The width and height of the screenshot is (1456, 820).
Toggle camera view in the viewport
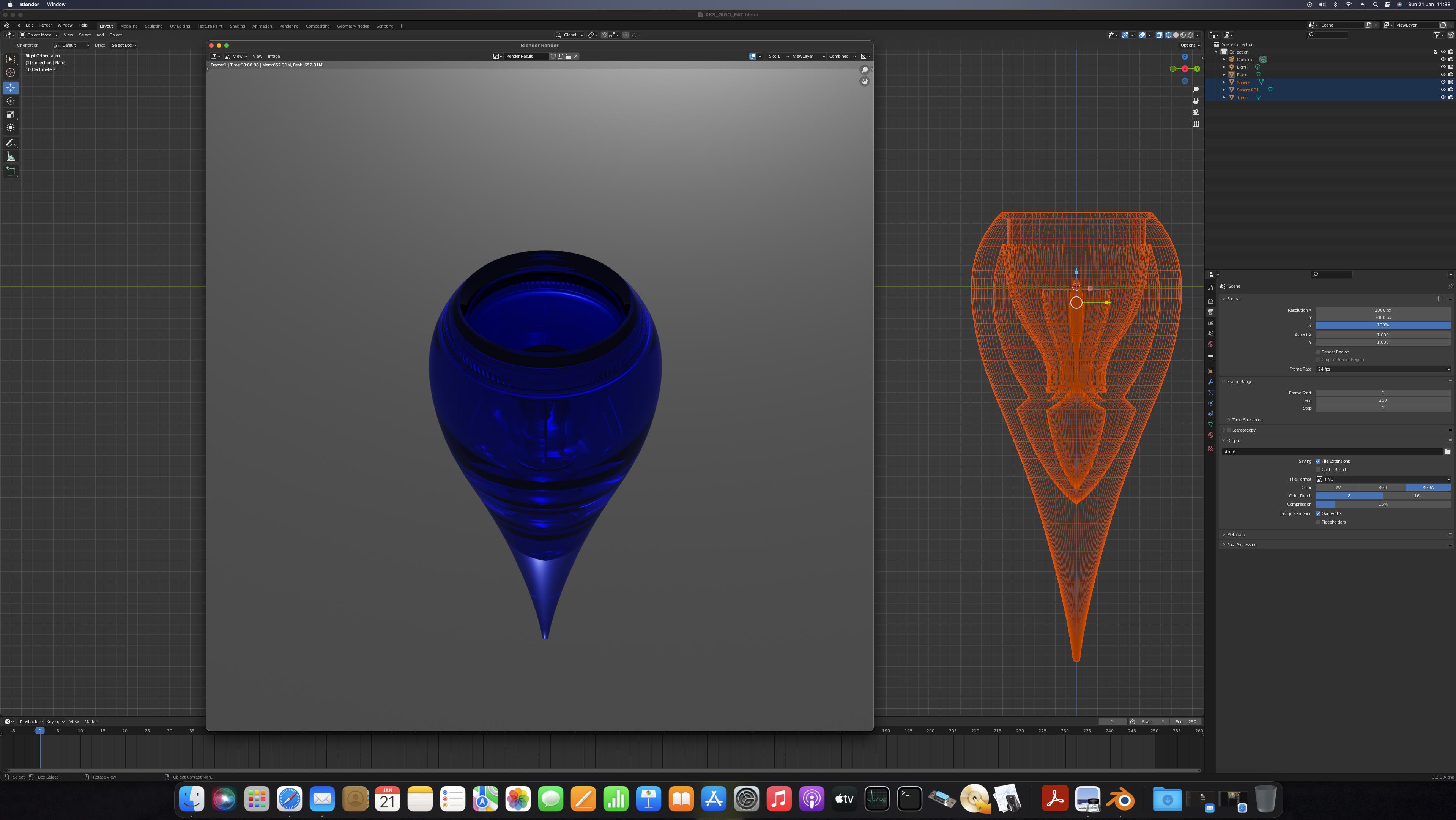[1196, 112]
